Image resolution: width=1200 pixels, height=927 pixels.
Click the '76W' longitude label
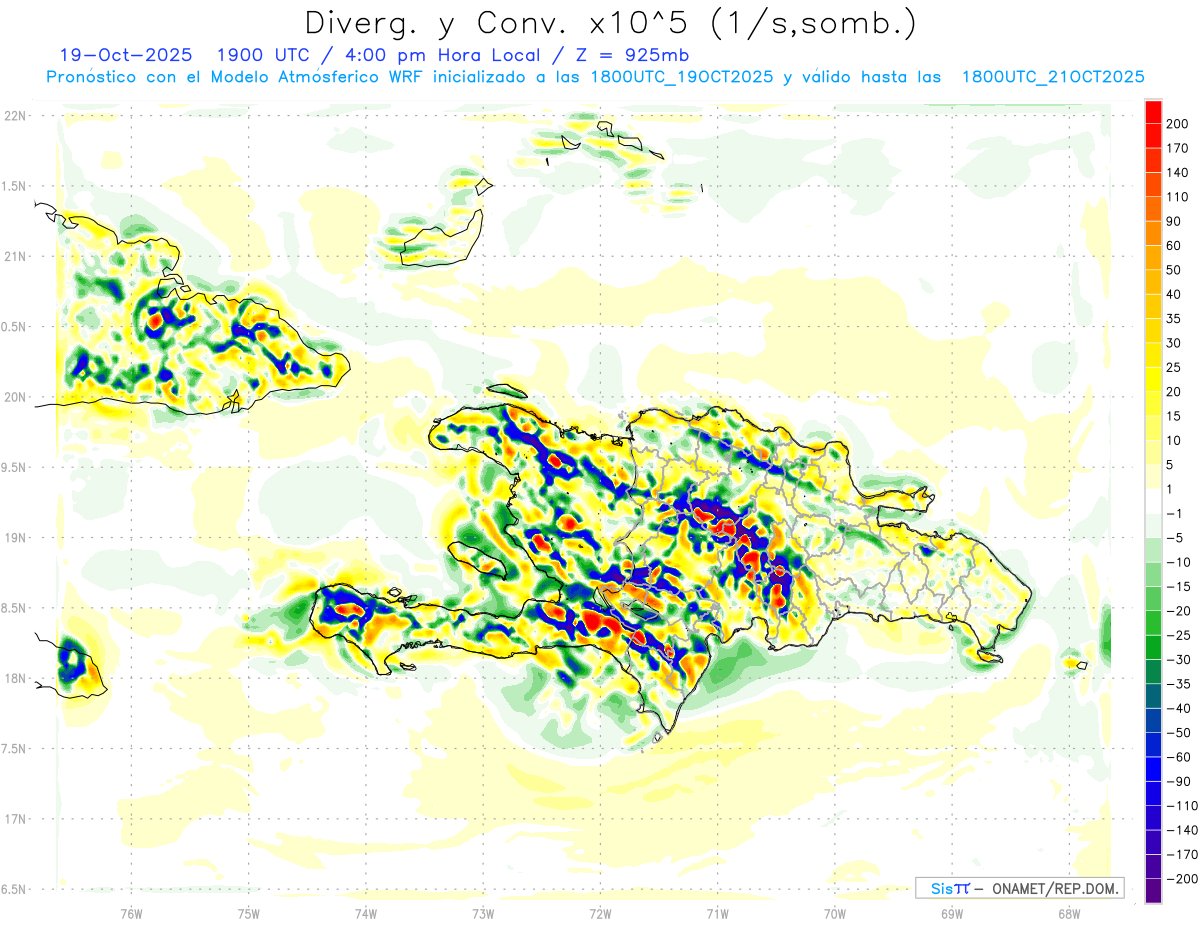131,912
